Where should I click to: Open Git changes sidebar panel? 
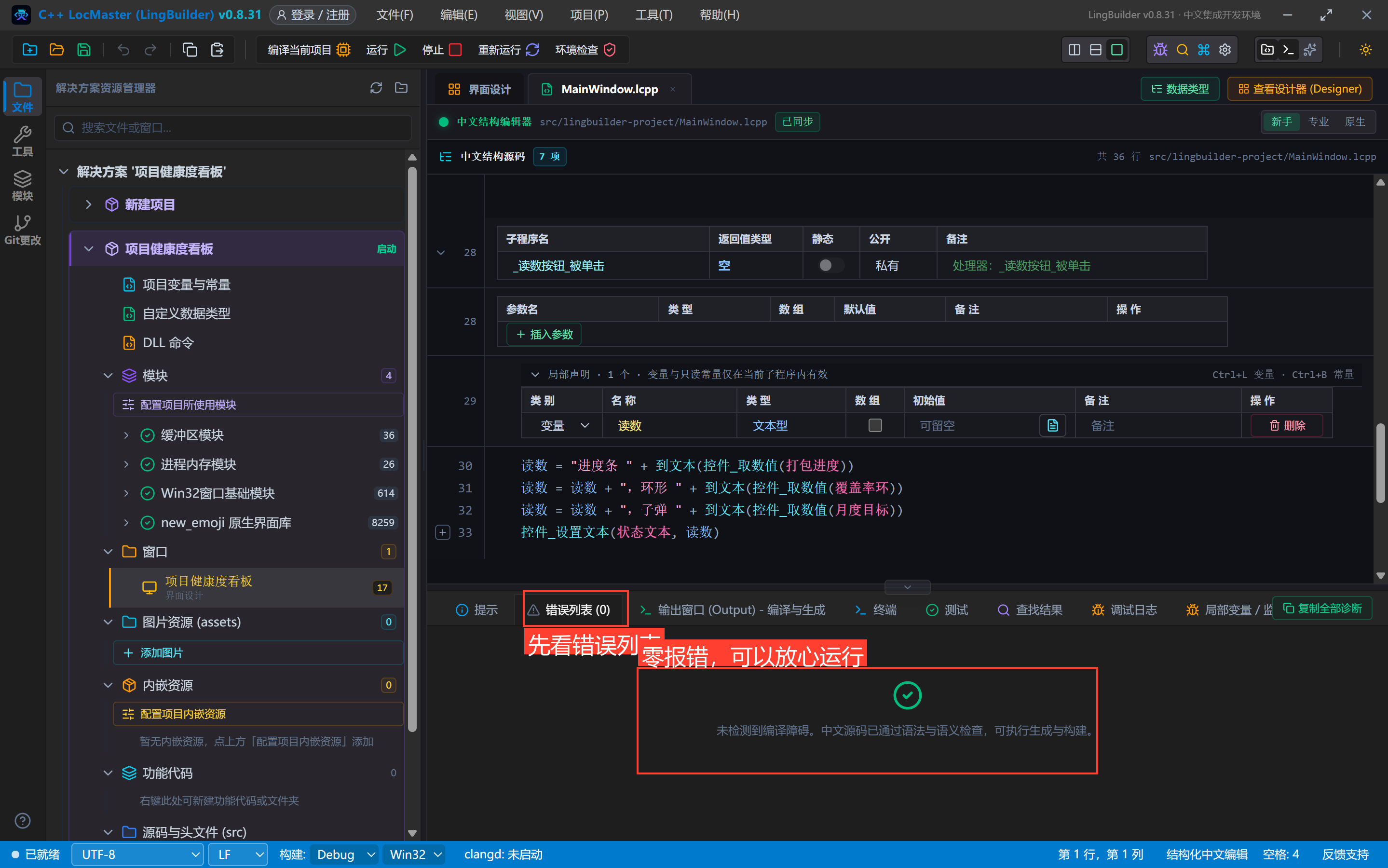point(22,230)
